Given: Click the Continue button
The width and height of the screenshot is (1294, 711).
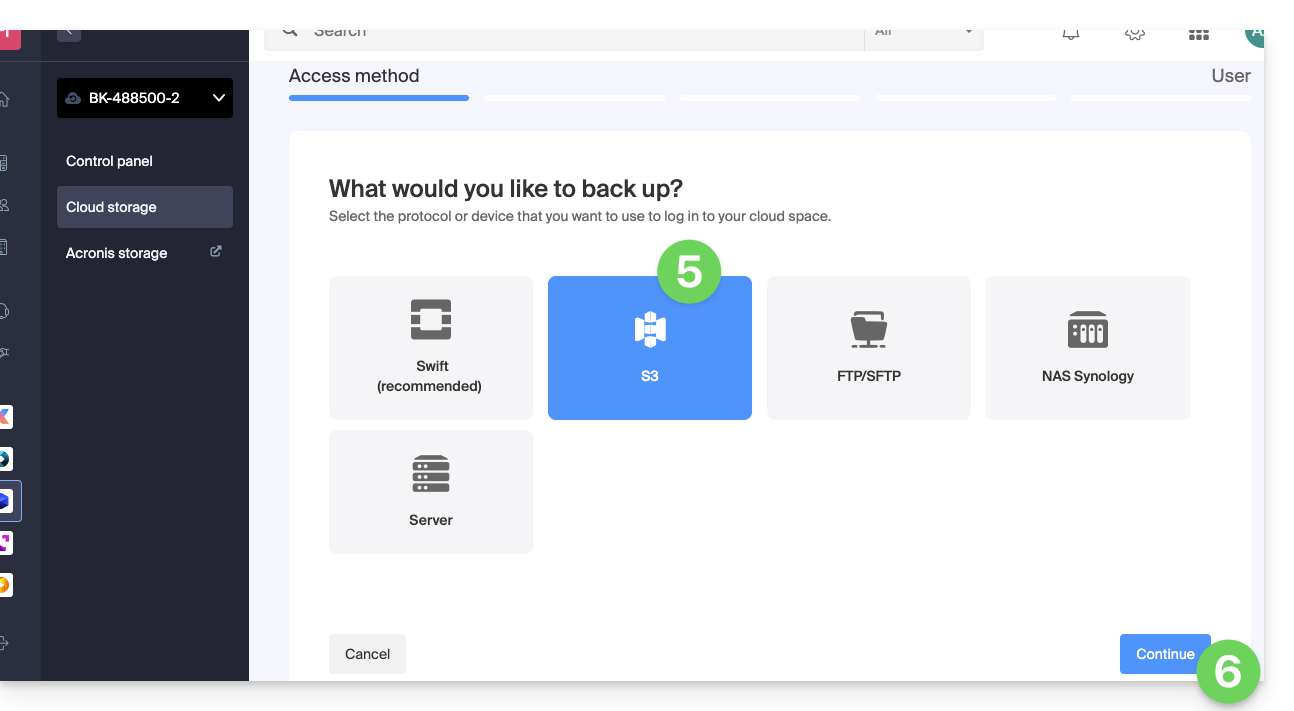Looking at the screenshot, I should coord(1164,654).
